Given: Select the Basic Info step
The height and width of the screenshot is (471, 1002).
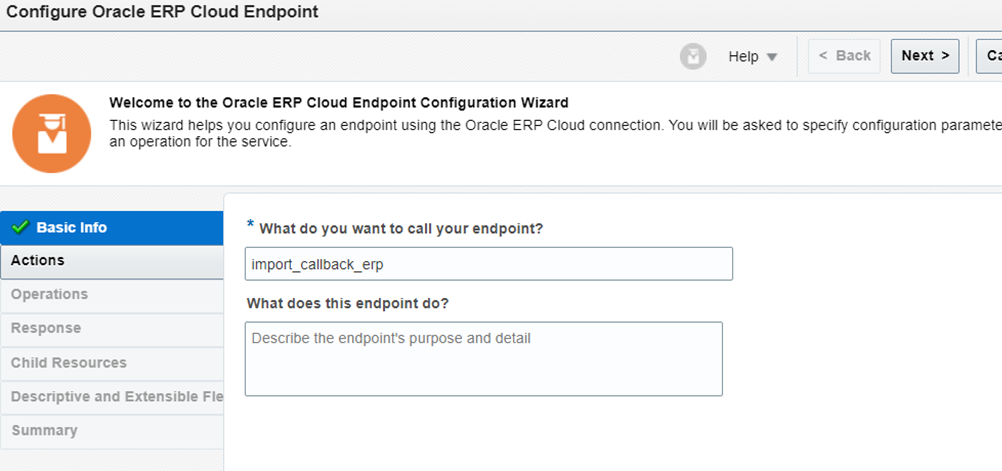Looking at the screenshot, I should coord(112,228).
